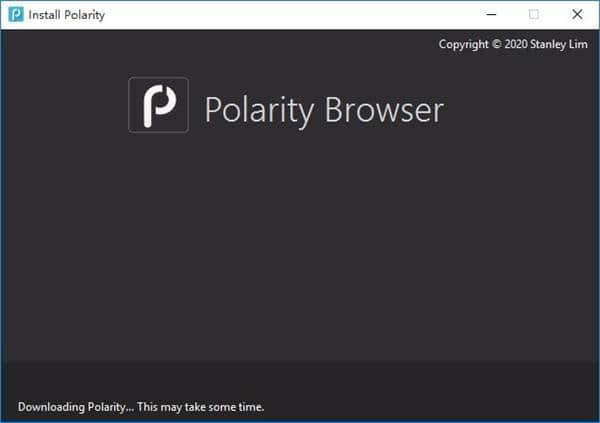Click the word "Browser" in the large heading
Screen dimensions: 600x423
[x=381, y=109]
